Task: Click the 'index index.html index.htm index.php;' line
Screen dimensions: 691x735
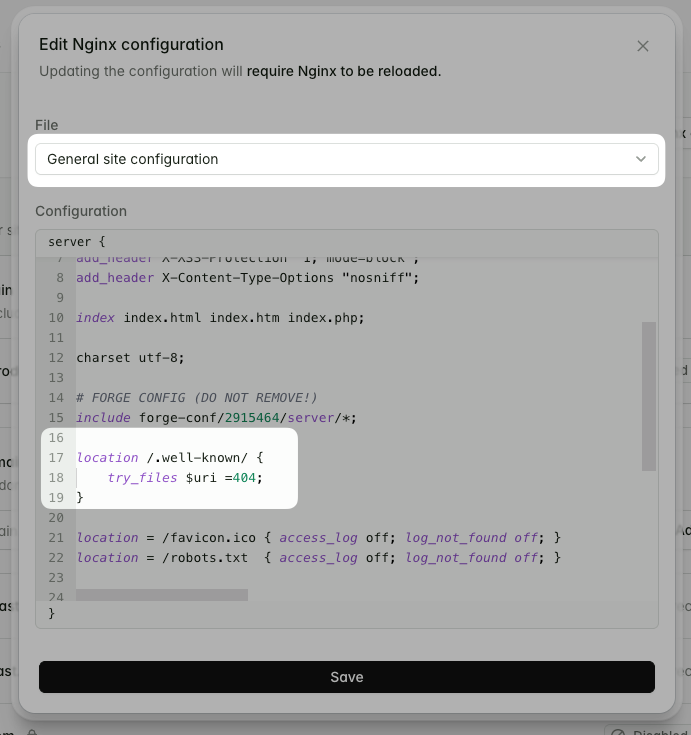Action: (x=220, y=318)
